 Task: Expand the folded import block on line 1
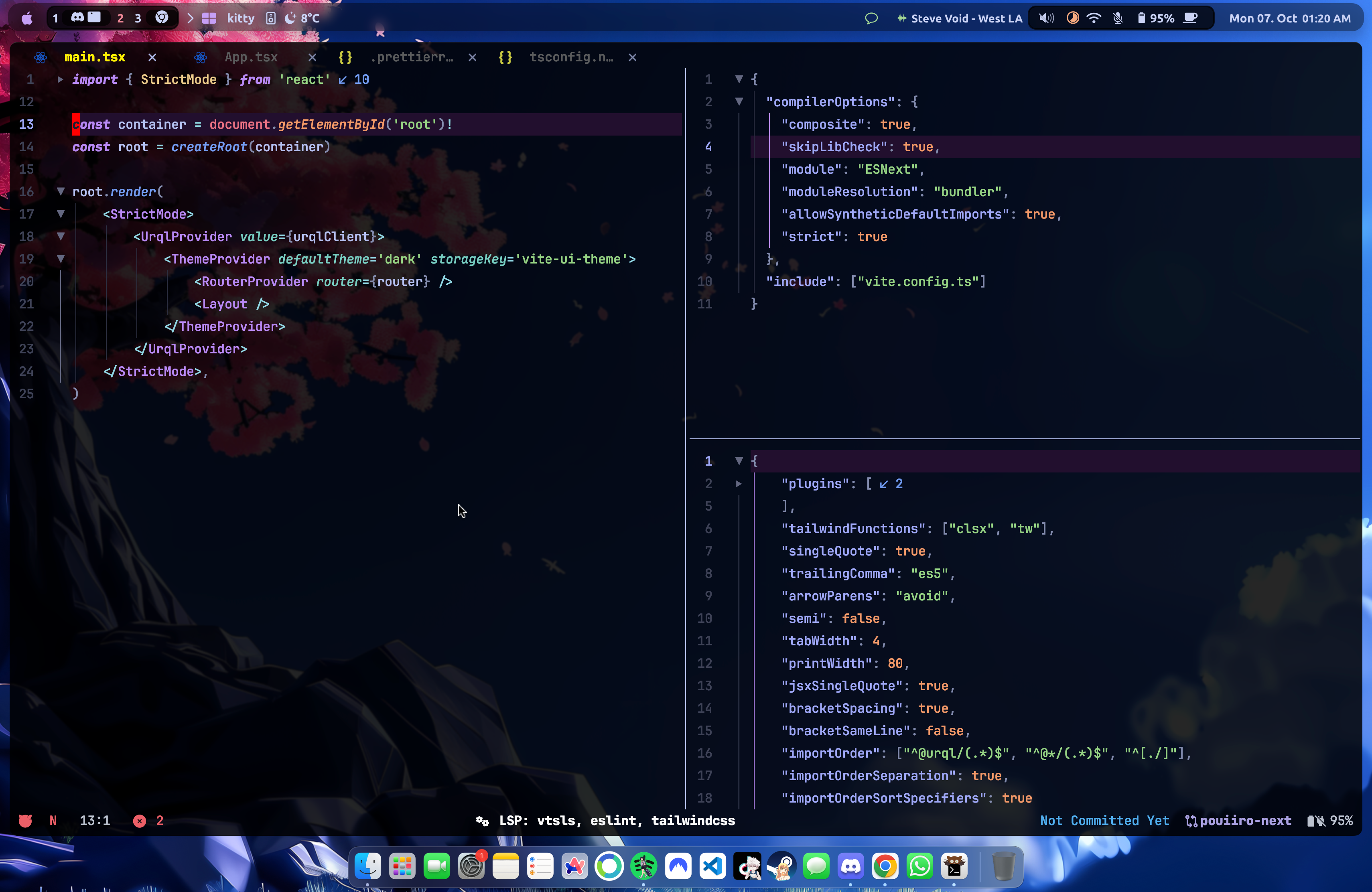click(60, 79)
